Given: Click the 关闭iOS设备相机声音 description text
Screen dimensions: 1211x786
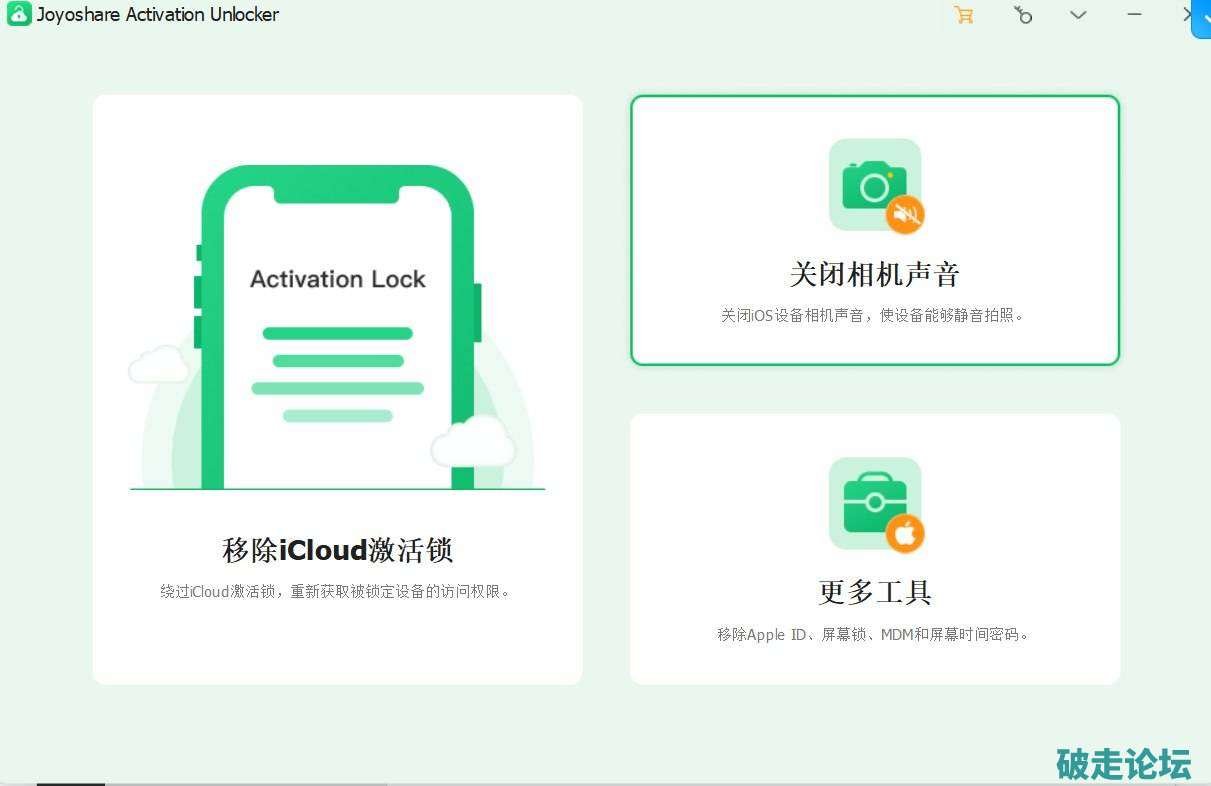Looking at the screenshot, I should point(874,315).
